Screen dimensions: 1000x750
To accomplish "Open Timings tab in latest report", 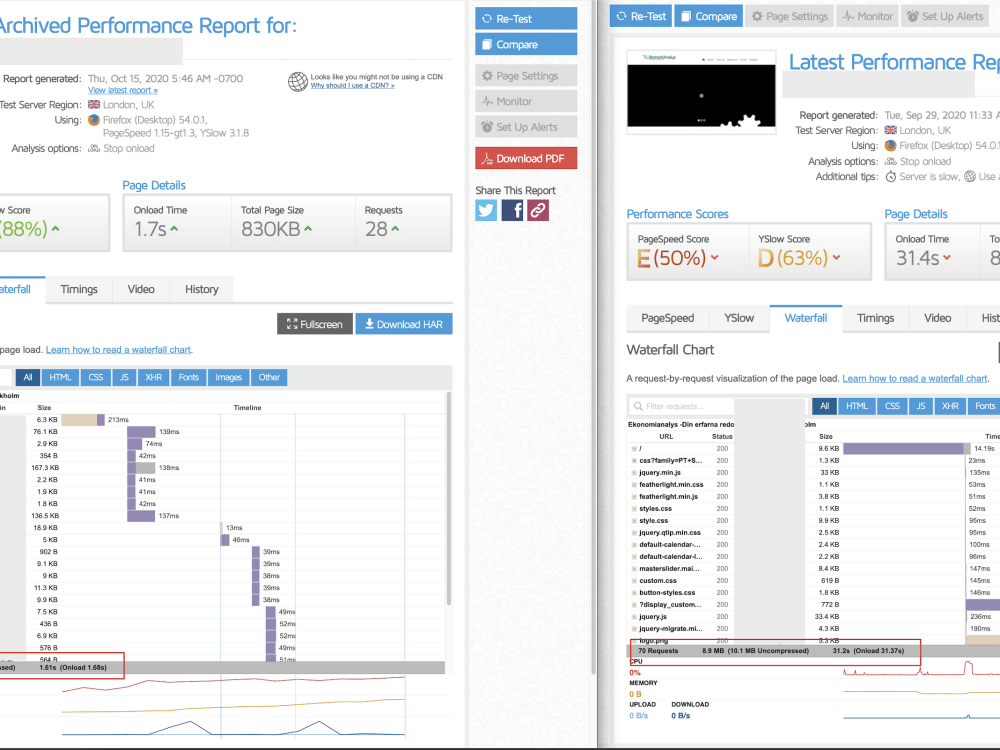I will click(875, 318).
